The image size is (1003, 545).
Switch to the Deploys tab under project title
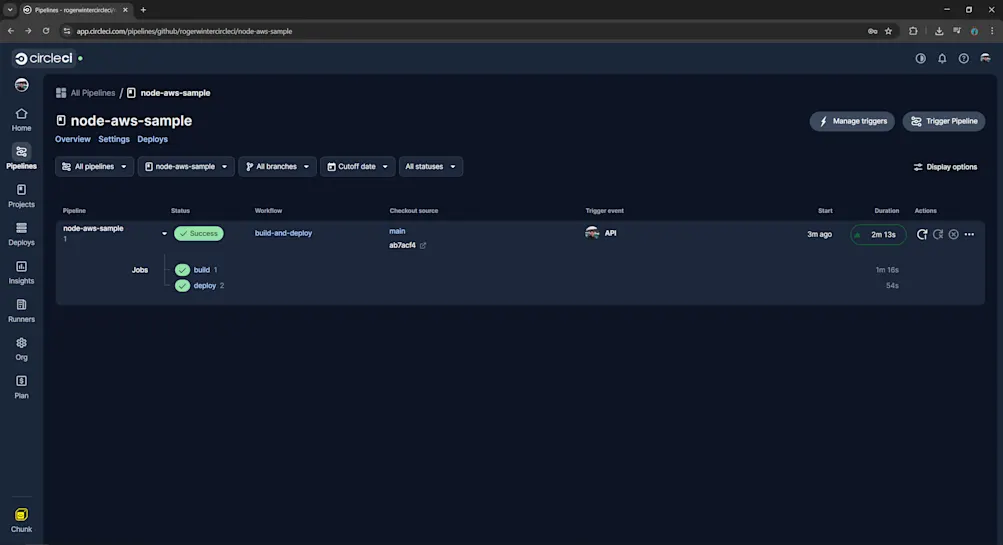[x=152, y=139]
